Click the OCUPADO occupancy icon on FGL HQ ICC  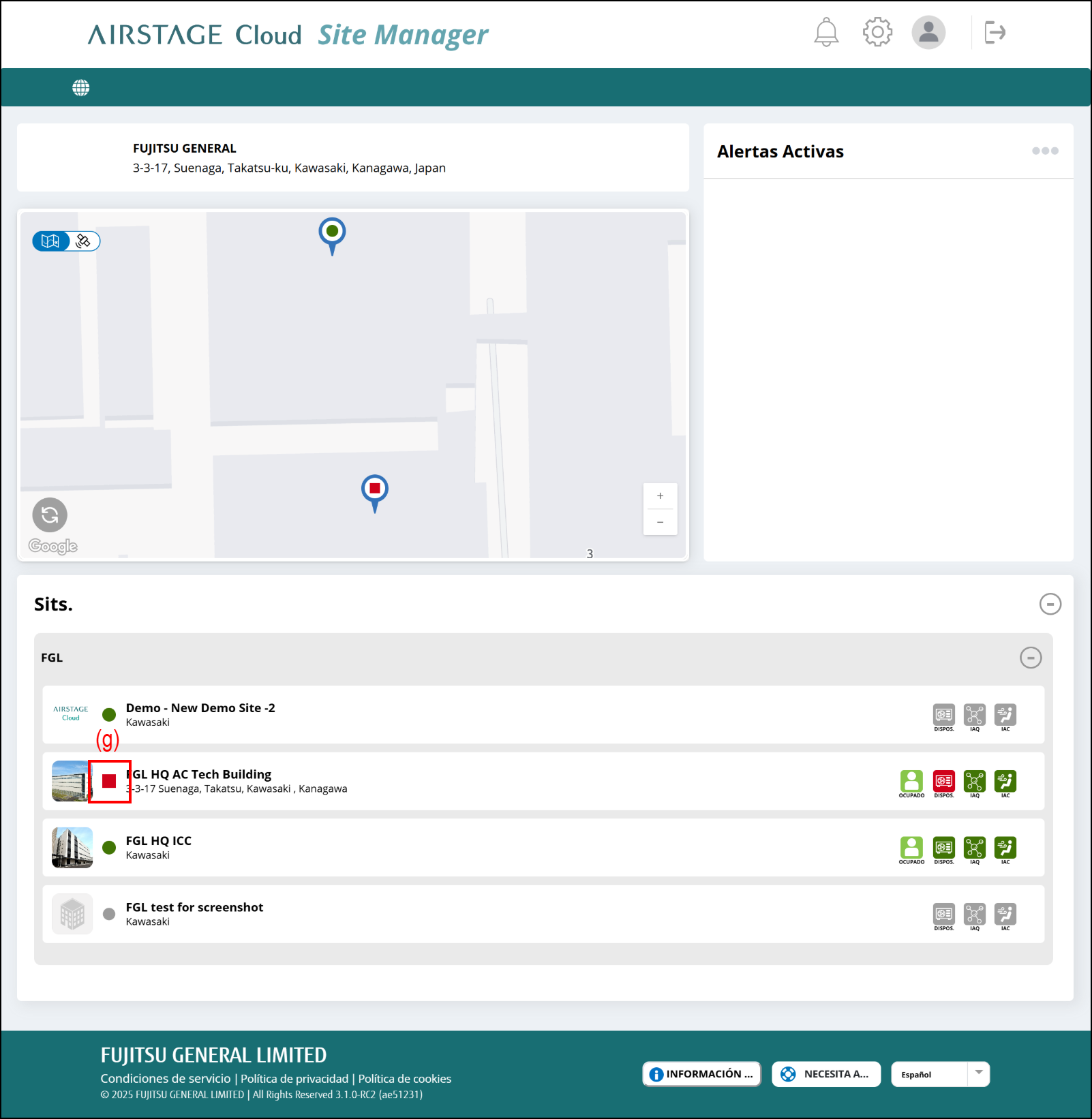(x=912, y=847)
